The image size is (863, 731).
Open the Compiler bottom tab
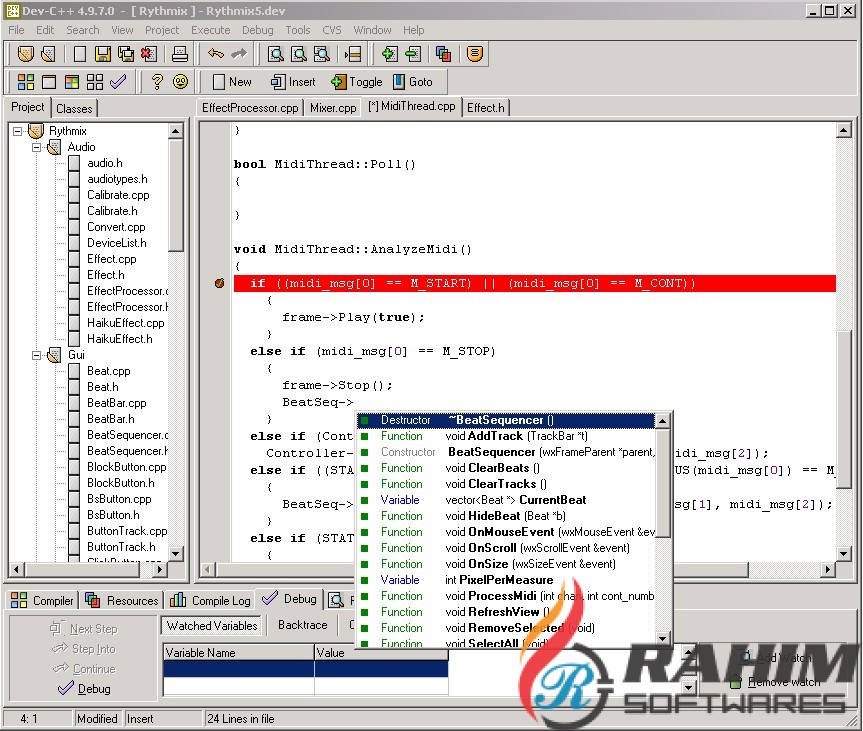tap(42, 601)
